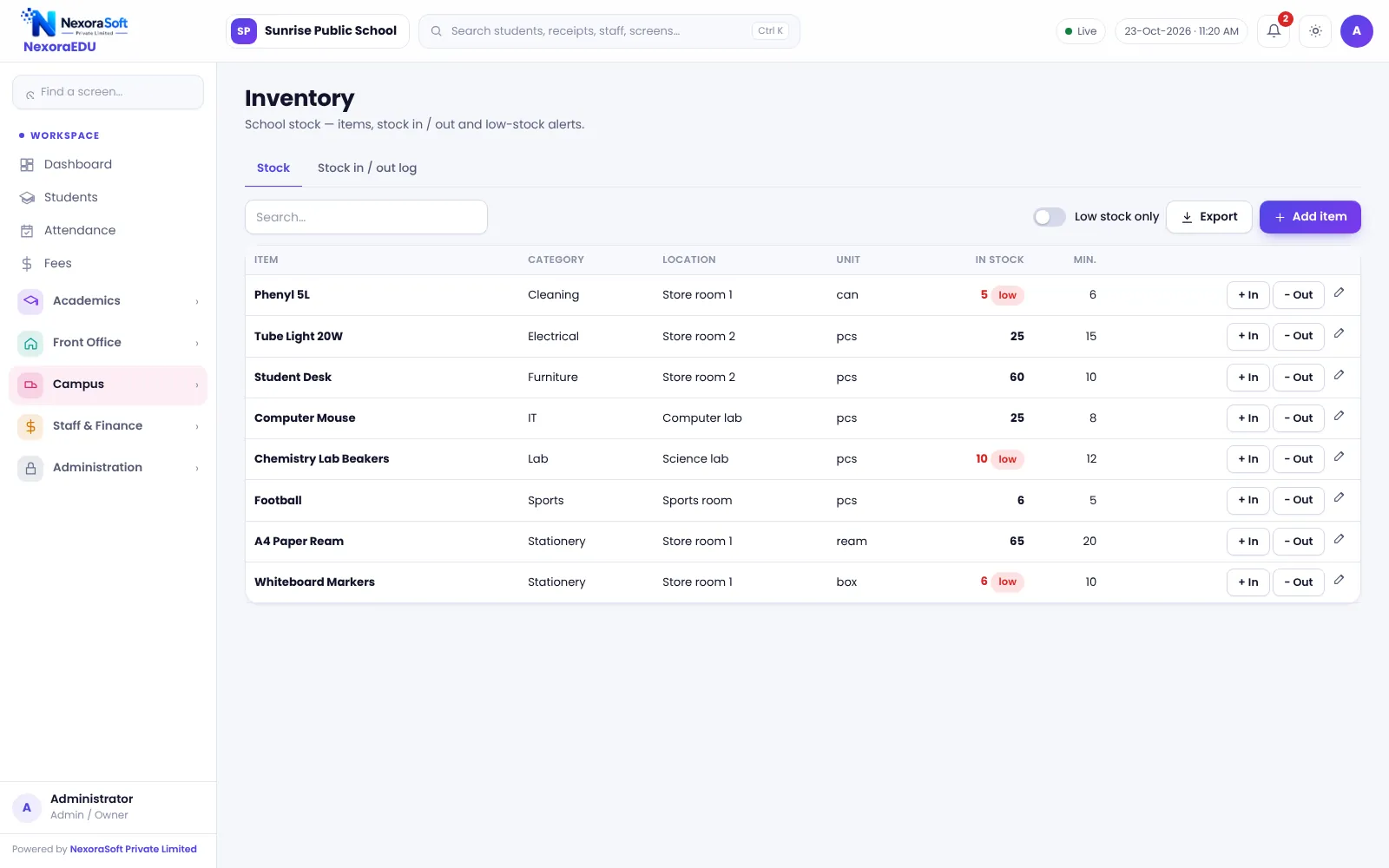
Task: Expand the Staff & Finance section
Action: pyautogui.click(x=108, y=425)
